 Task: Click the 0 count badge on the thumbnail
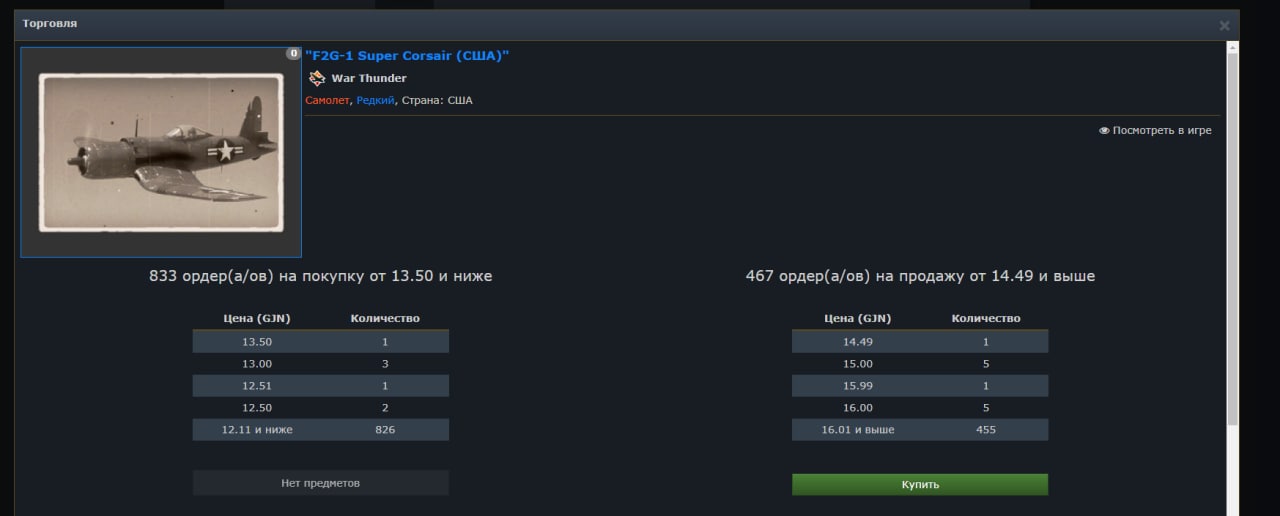tap(293, 54)
